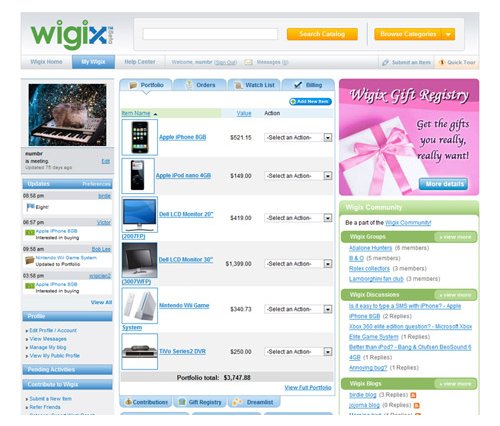Click View Full Portfolio link
The width and height of the screenshot is (500, 426).
click(x=308, y=387)
